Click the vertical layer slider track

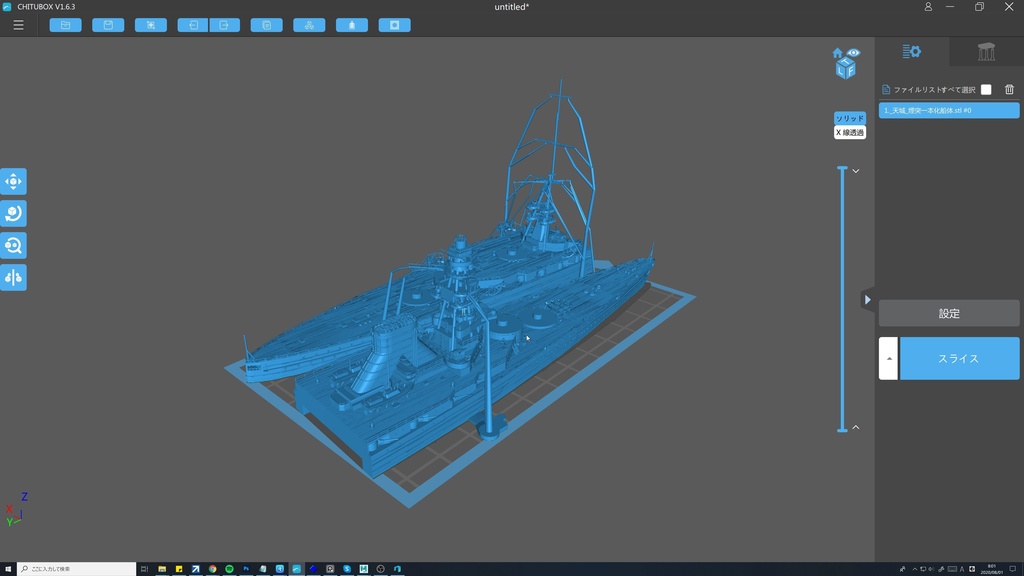pyautogui.click(x=842, y=299)
